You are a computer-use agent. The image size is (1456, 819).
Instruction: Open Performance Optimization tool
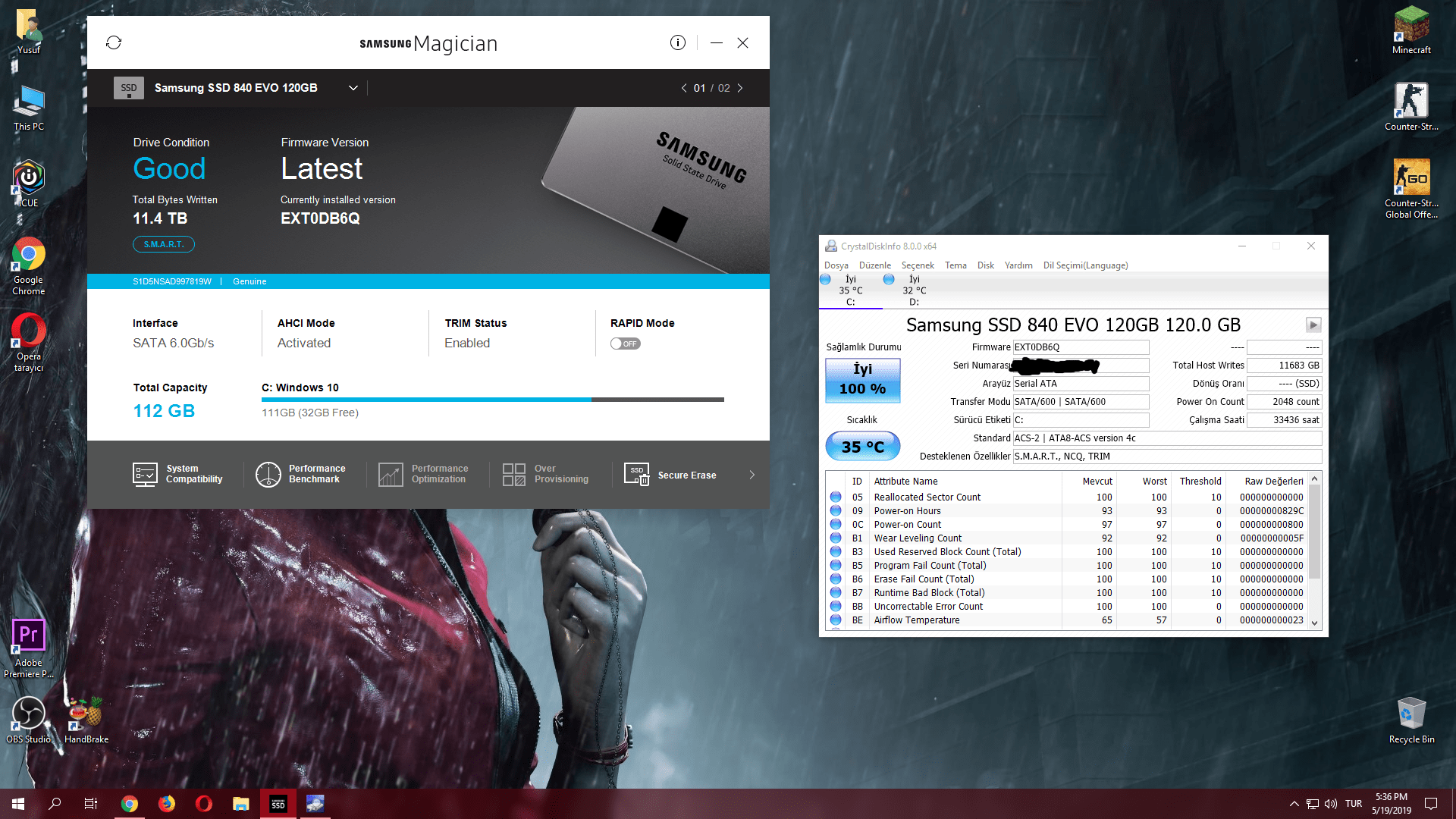coord(423,475)
